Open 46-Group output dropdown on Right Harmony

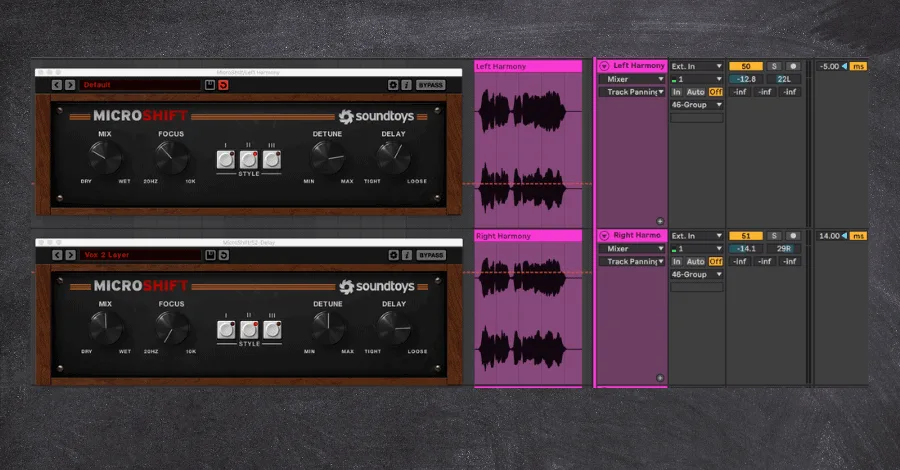[x=697, y=274]
